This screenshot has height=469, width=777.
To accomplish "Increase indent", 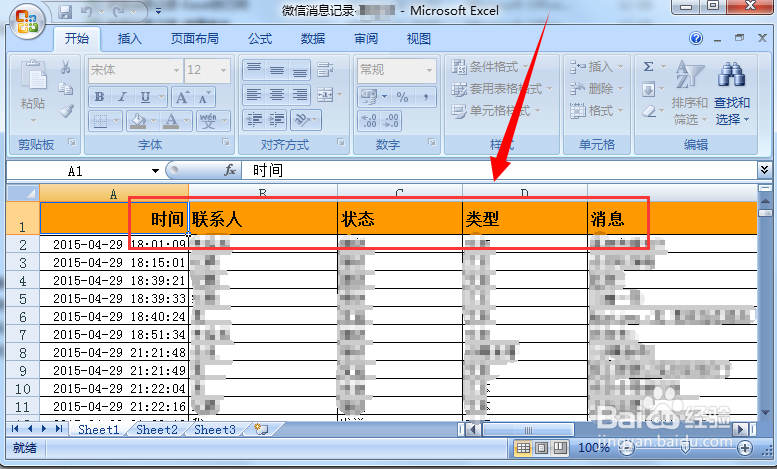I will click(x=277, y=120).
